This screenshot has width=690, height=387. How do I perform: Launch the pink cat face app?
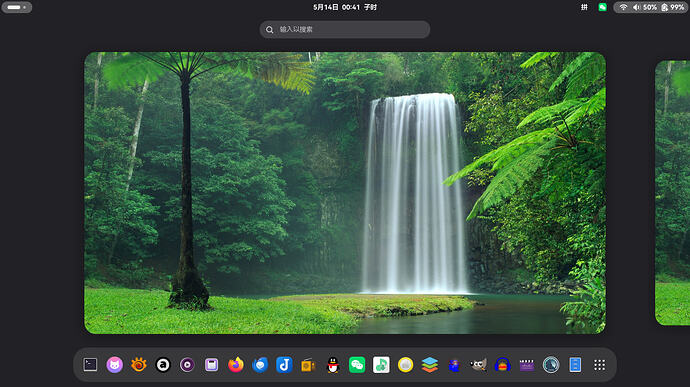[114, 365]
